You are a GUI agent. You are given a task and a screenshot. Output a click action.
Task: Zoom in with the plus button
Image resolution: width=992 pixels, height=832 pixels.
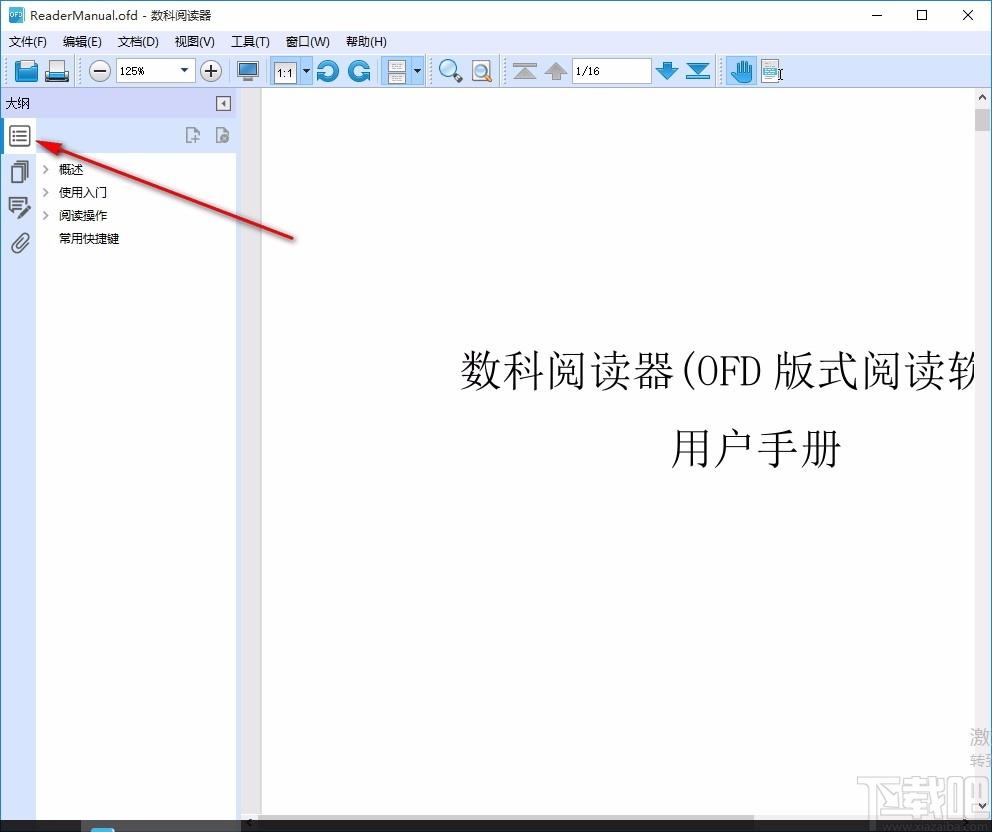[211, 71]
